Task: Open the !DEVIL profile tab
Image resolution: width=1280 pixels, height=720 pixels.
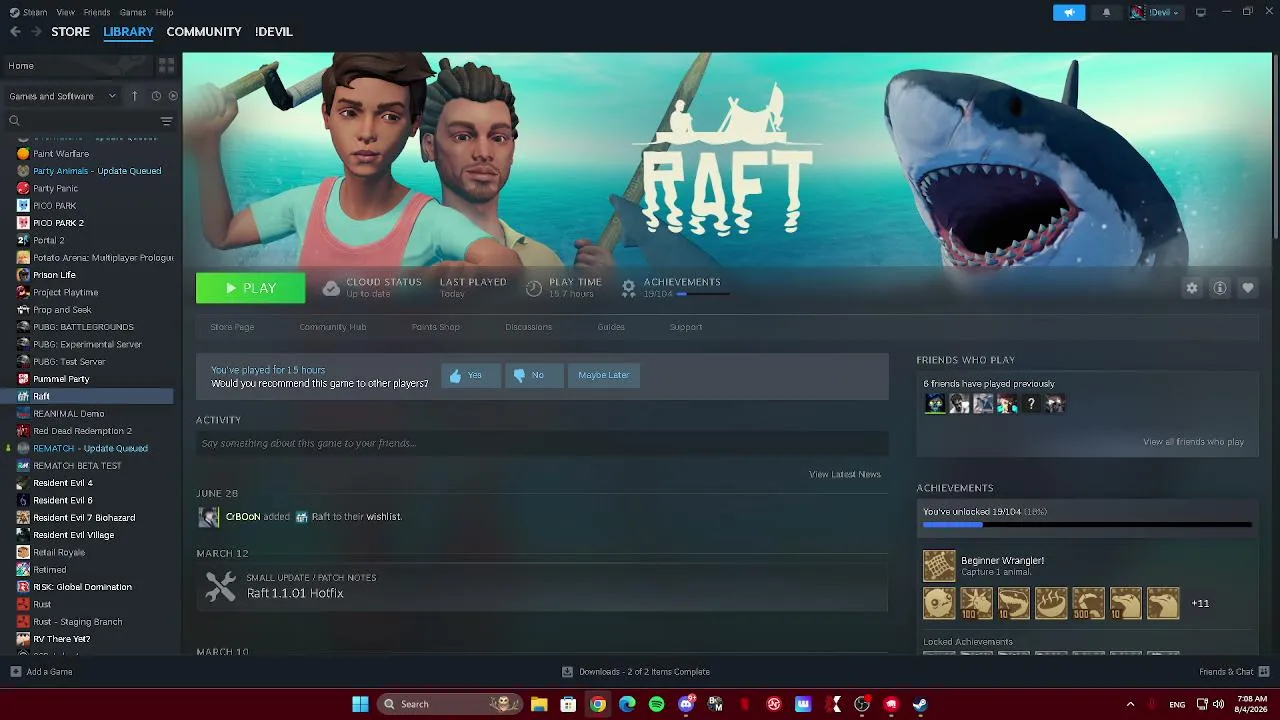Action: click(274, 32)
